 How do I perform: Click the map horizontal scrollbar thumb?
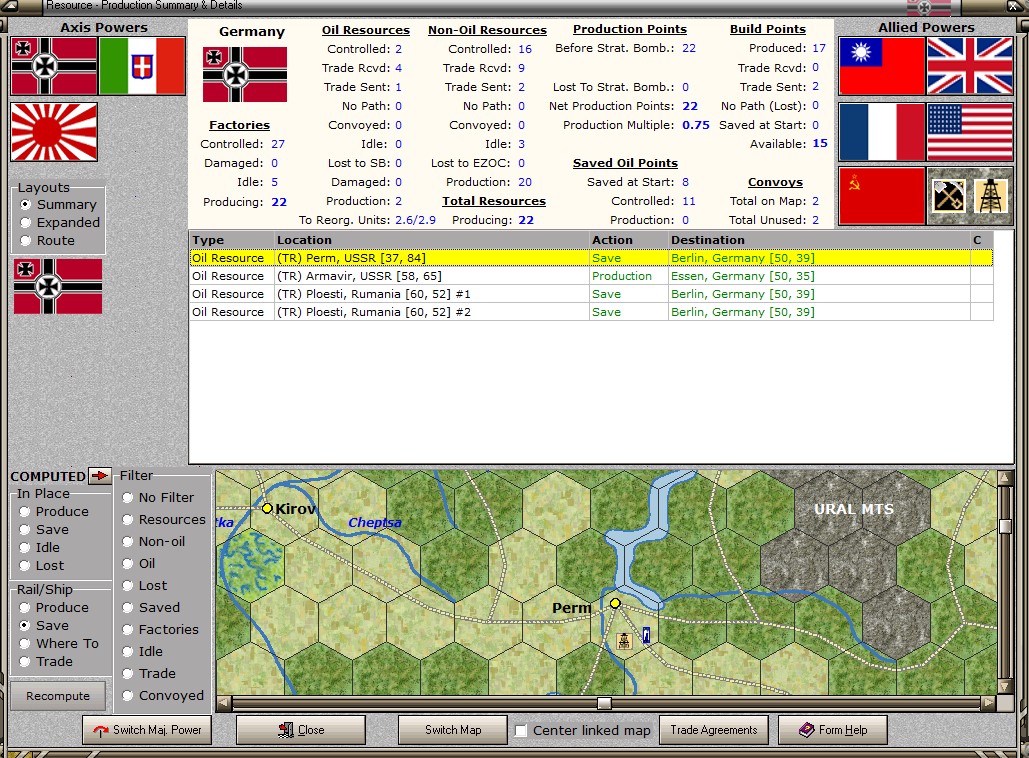tap(604, 704)
